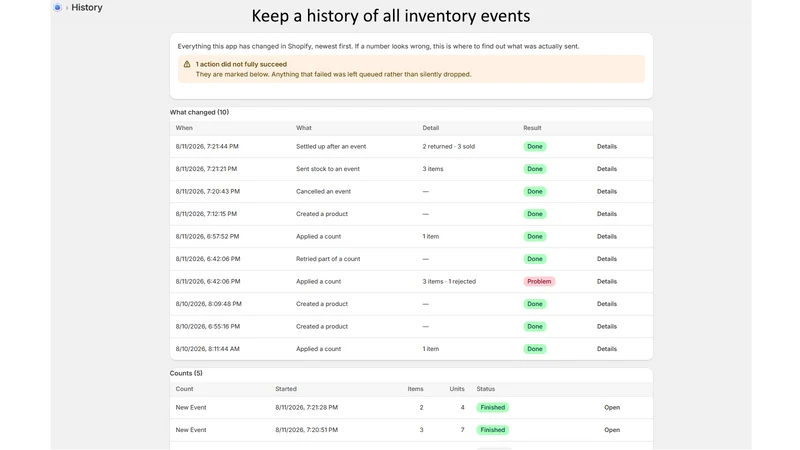Viewport: 800px width, 450px height.
Task: Click the What column header
Action: click(304, 128)
